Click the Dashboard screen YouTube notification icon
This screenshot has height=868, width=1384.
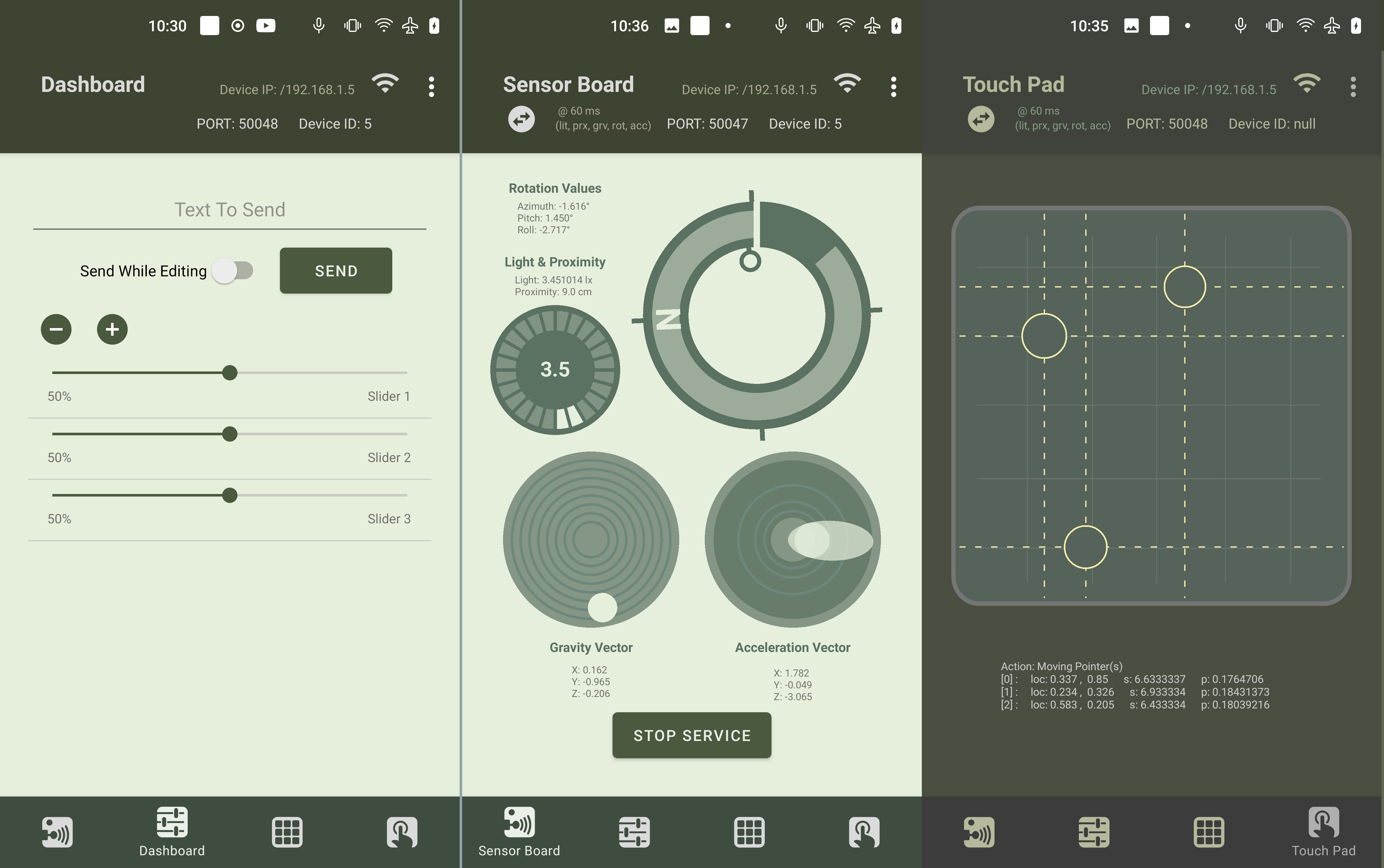(x=266, y=26)
